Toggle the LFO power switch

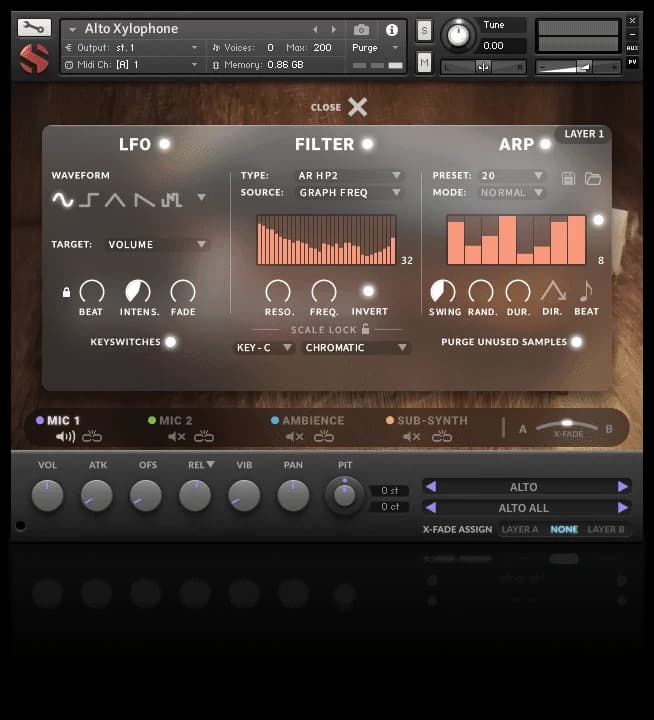coord(165,144)
